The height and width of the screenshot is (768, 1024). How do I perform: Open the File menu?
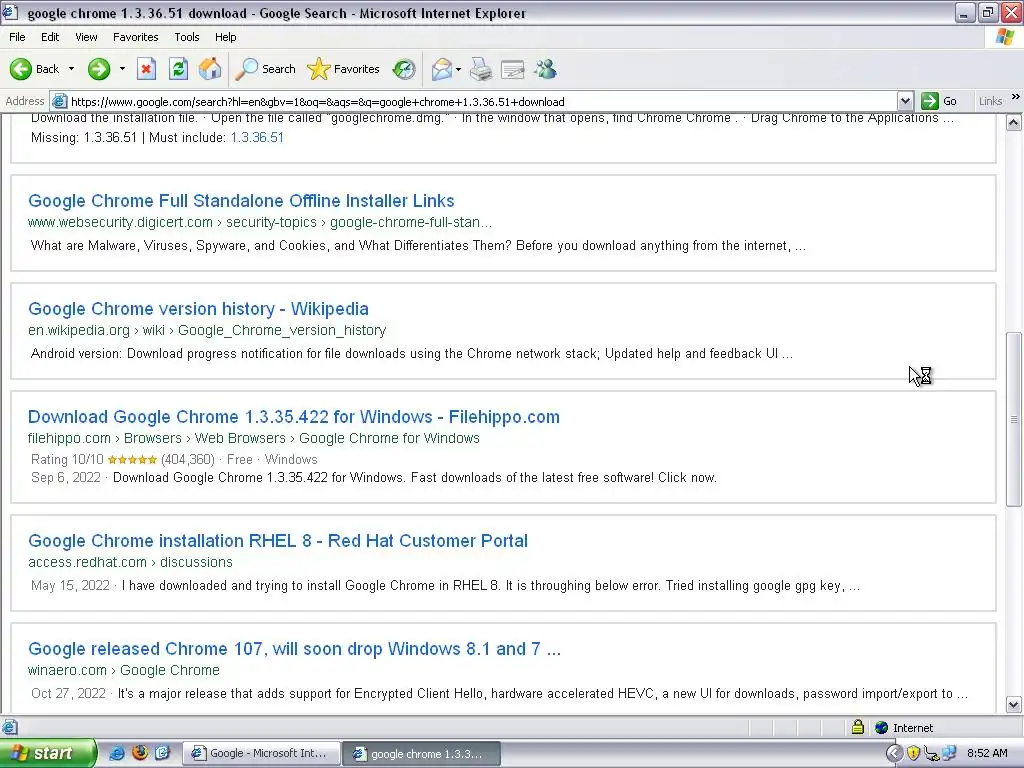coord(17,37)
